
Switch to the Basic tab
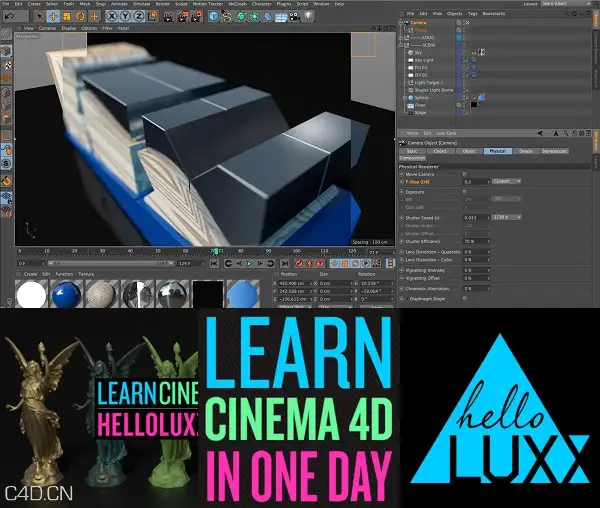pyautogui.click(x=412, y=151)
